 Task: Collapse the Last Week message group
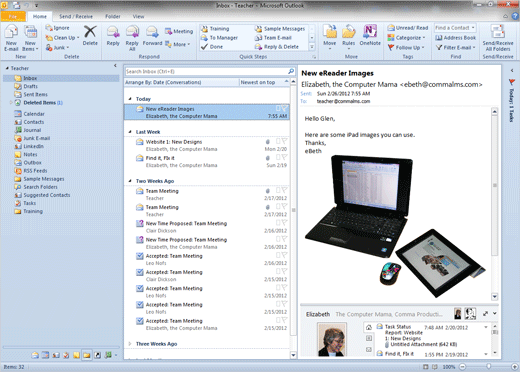click(130, 132)
